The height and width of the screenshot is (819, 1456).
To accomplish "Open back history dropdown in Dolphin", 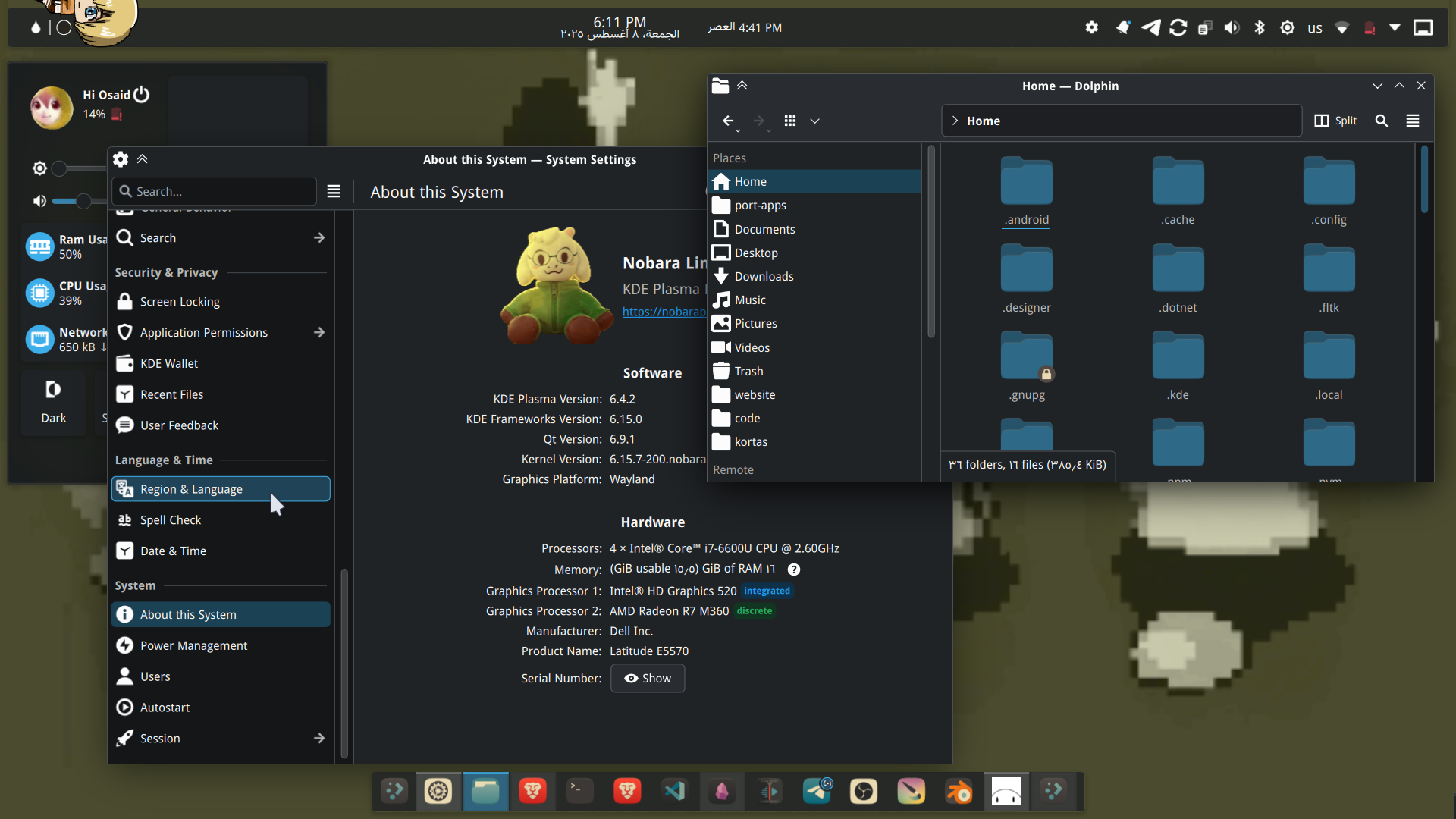I will (738, 130).
